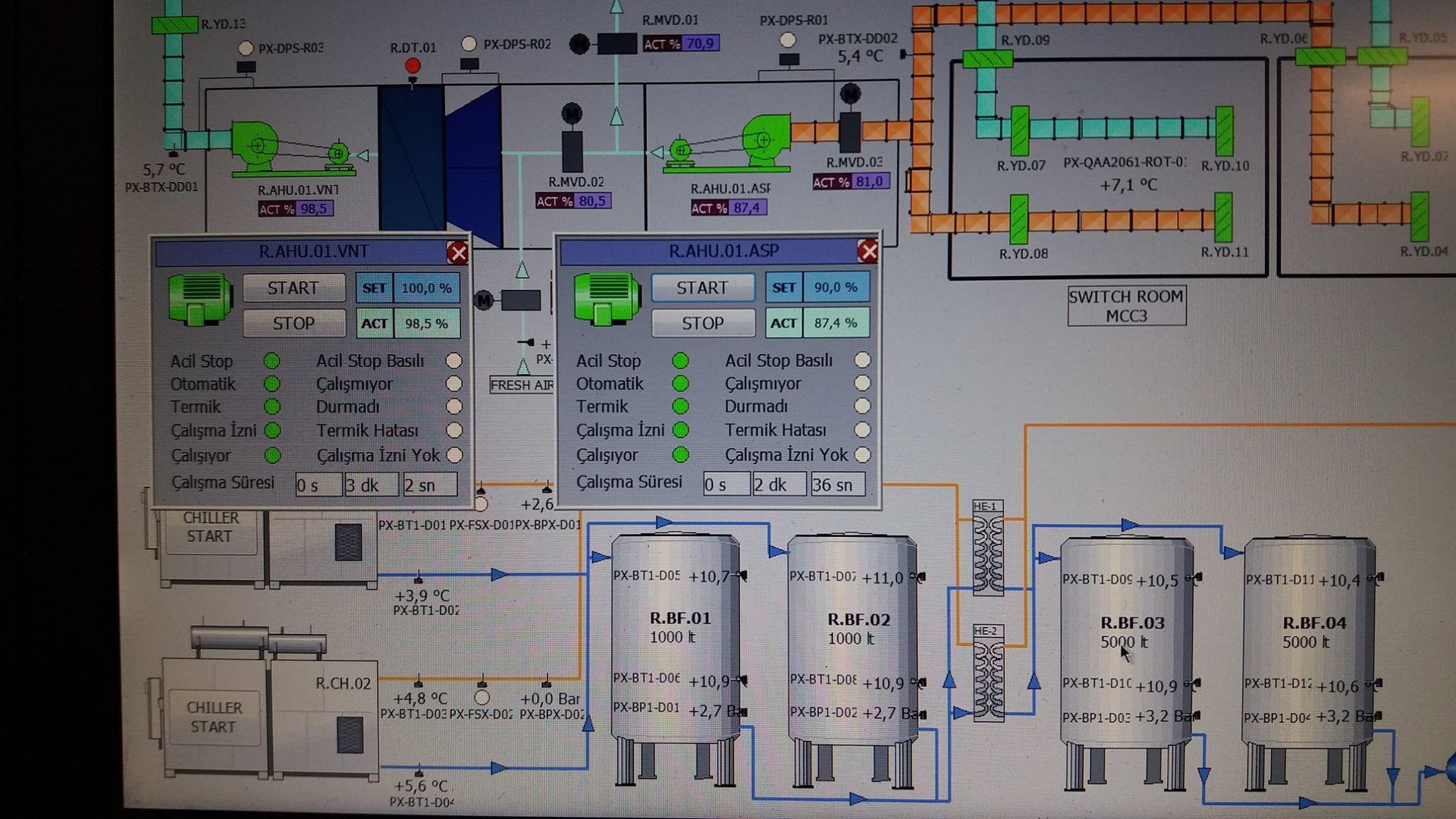Click the 90,0 % SET value for ASP
The height and width of the screenshot is (819, 1456).
coord(836,288)
